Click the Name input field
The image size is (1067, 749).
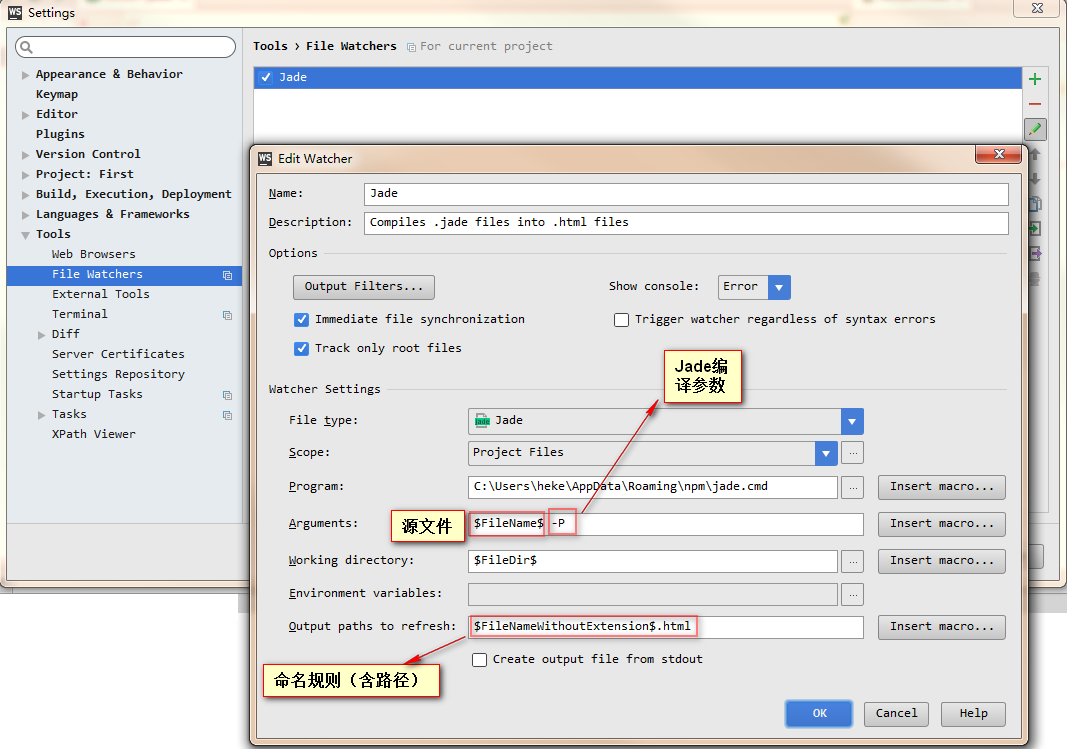[x=686, y=194]
